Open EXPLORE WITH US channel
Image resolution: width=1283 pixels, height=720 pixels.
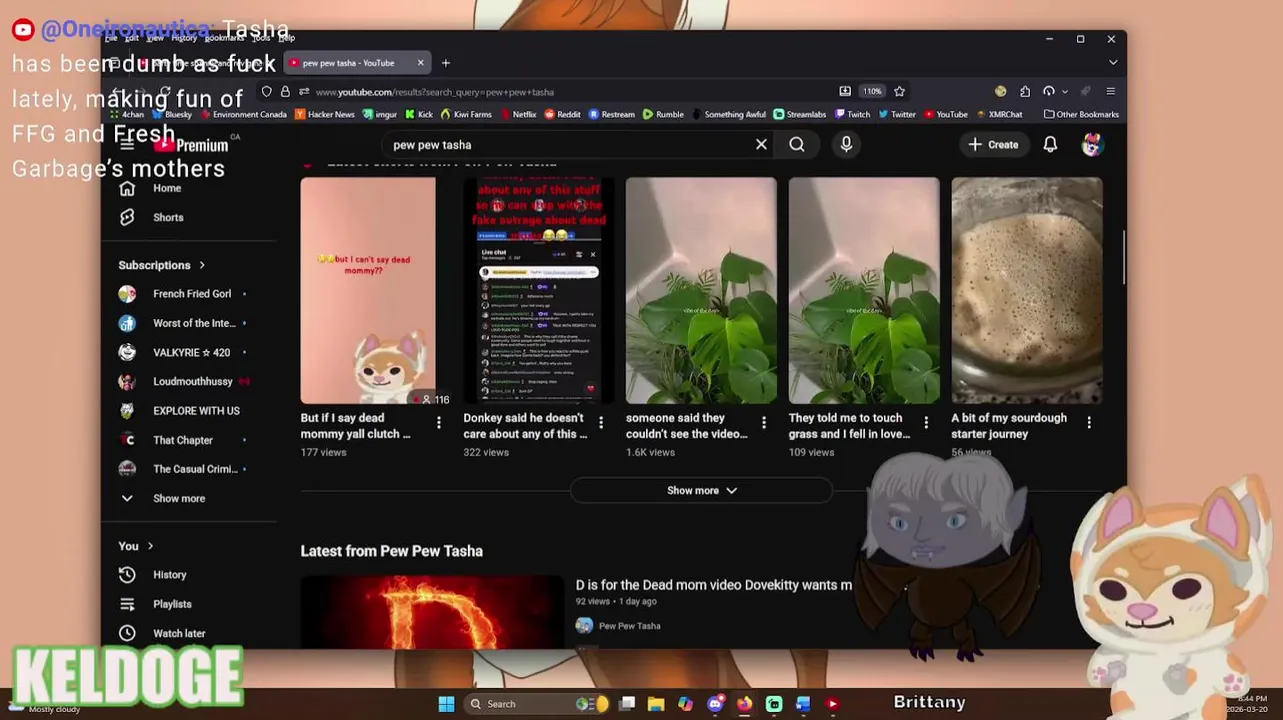point(196,410)
